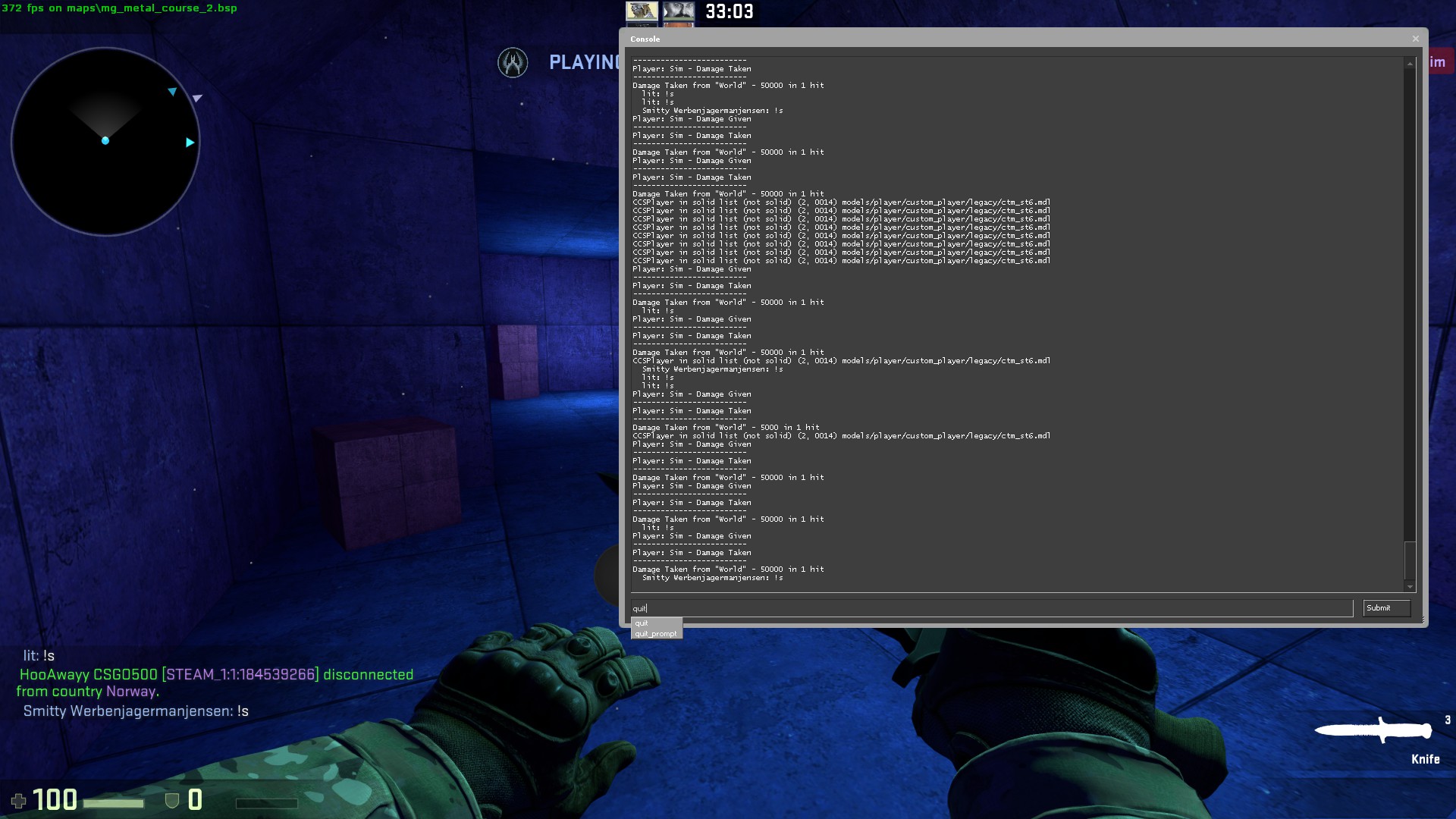Click console scrollbar up arrow

(x=1410, y=64)
